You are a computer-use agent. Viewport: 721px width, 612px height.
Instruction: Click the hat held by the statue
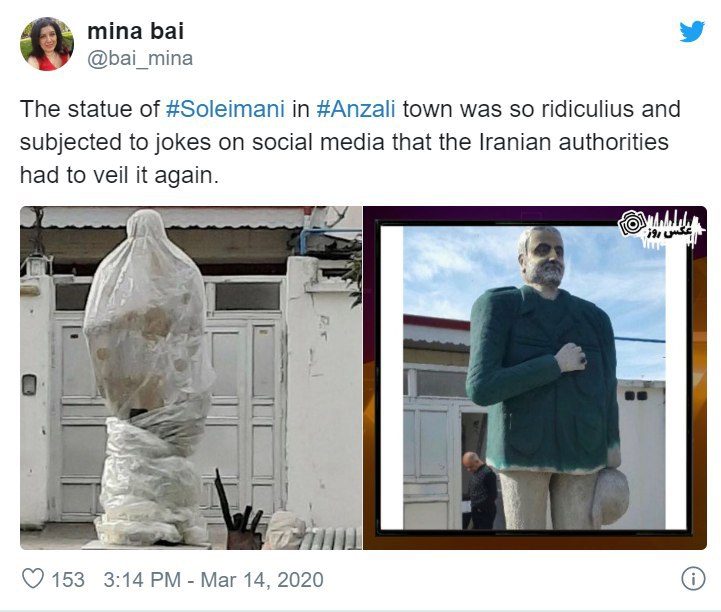pyautogui.click(x=610, y=497)
